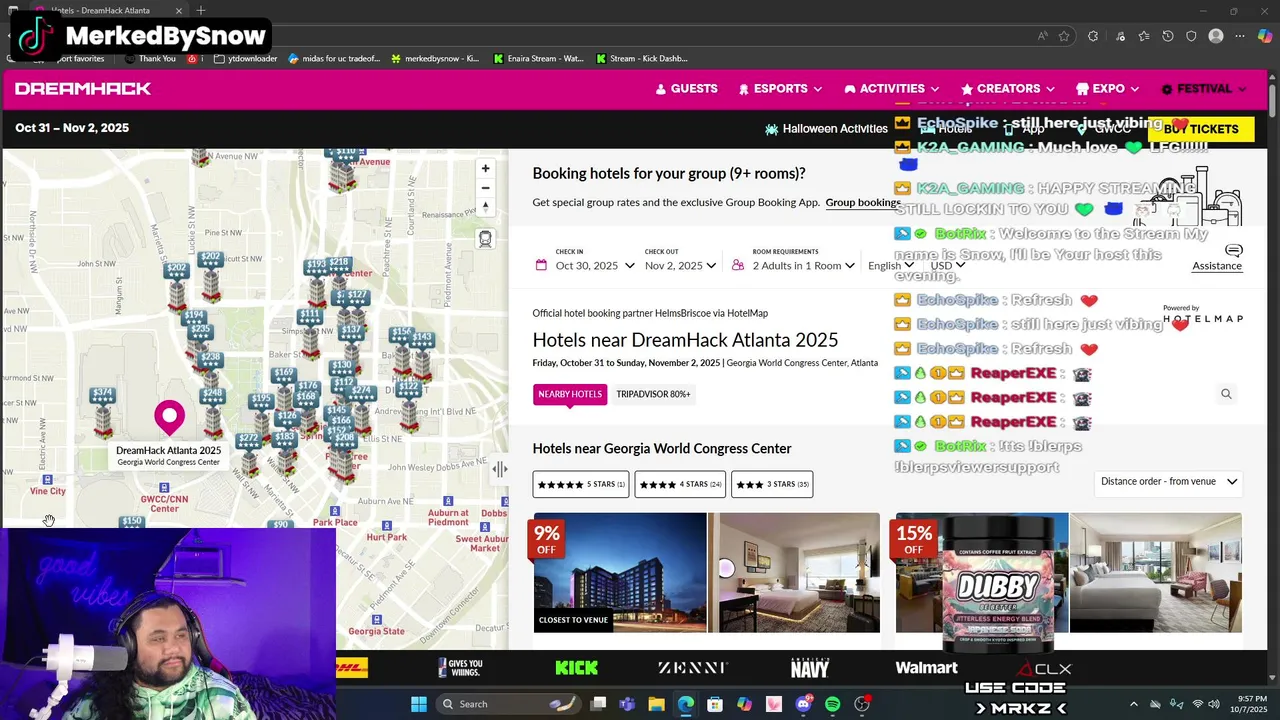Viewport: 1280px width, 720px height.
Task: View the closest to venue hotel exterior photo
Action: pyautogui.click(x=620, y=573)
